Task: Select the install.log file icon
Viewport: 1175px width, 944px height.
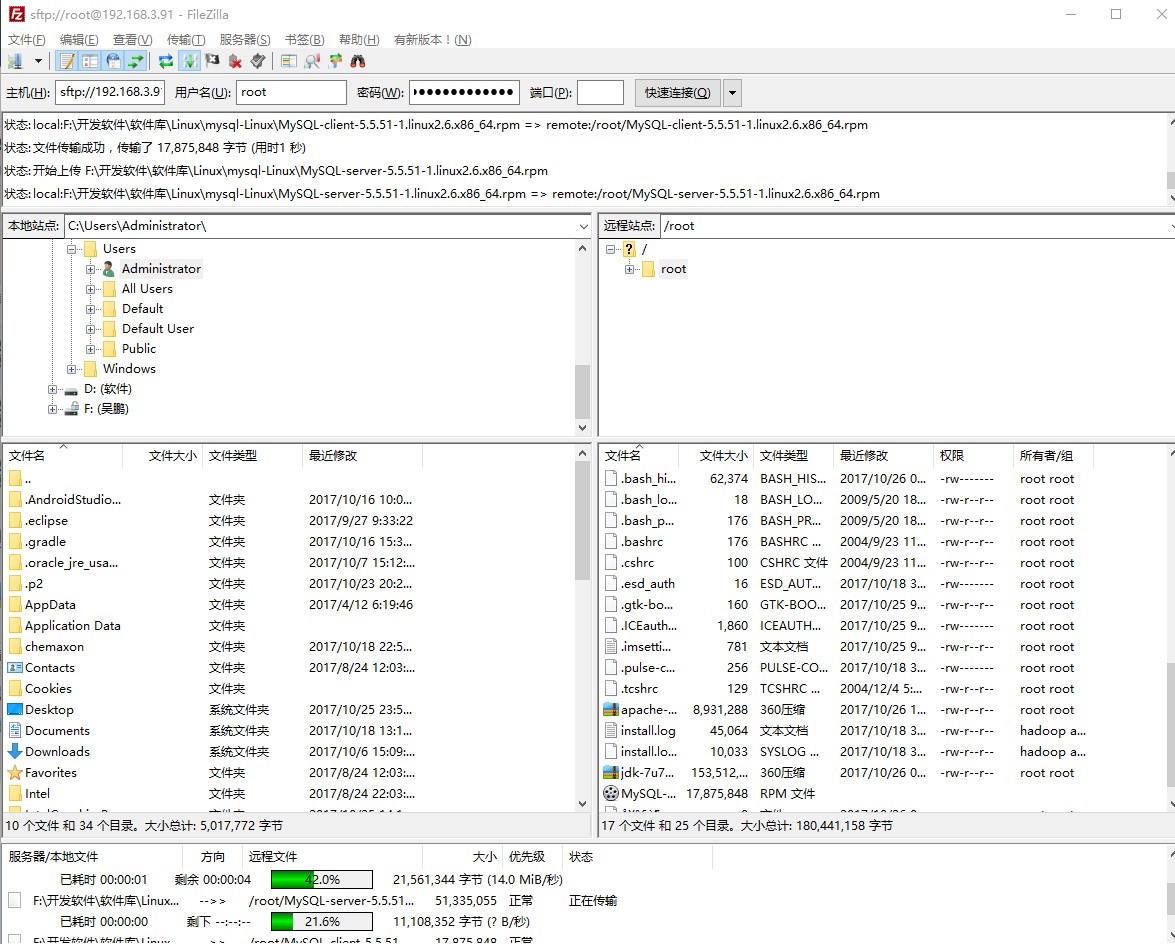Action: tap(611, 730)
